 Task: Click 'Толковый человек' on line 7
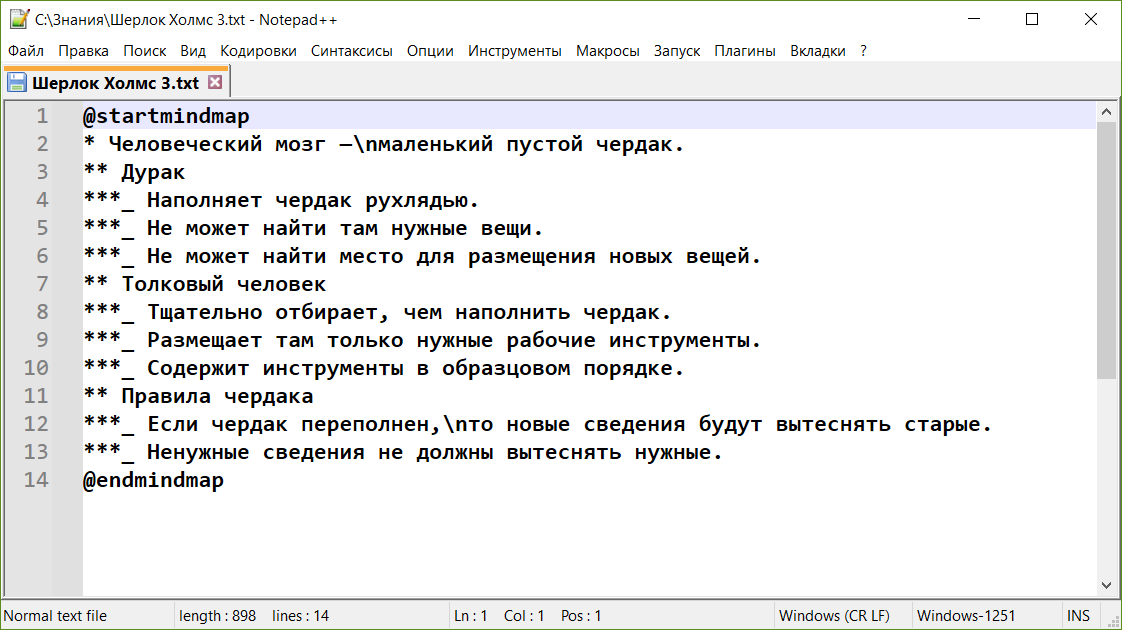(x=223, y=284)
